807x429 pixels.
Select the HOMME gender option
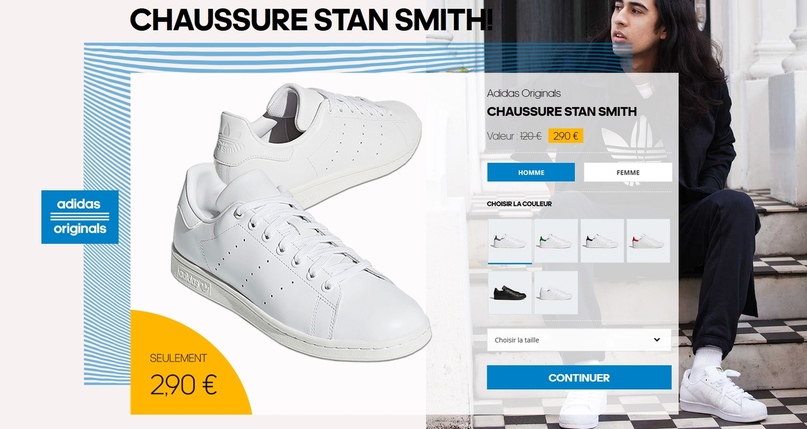point(531,172)
